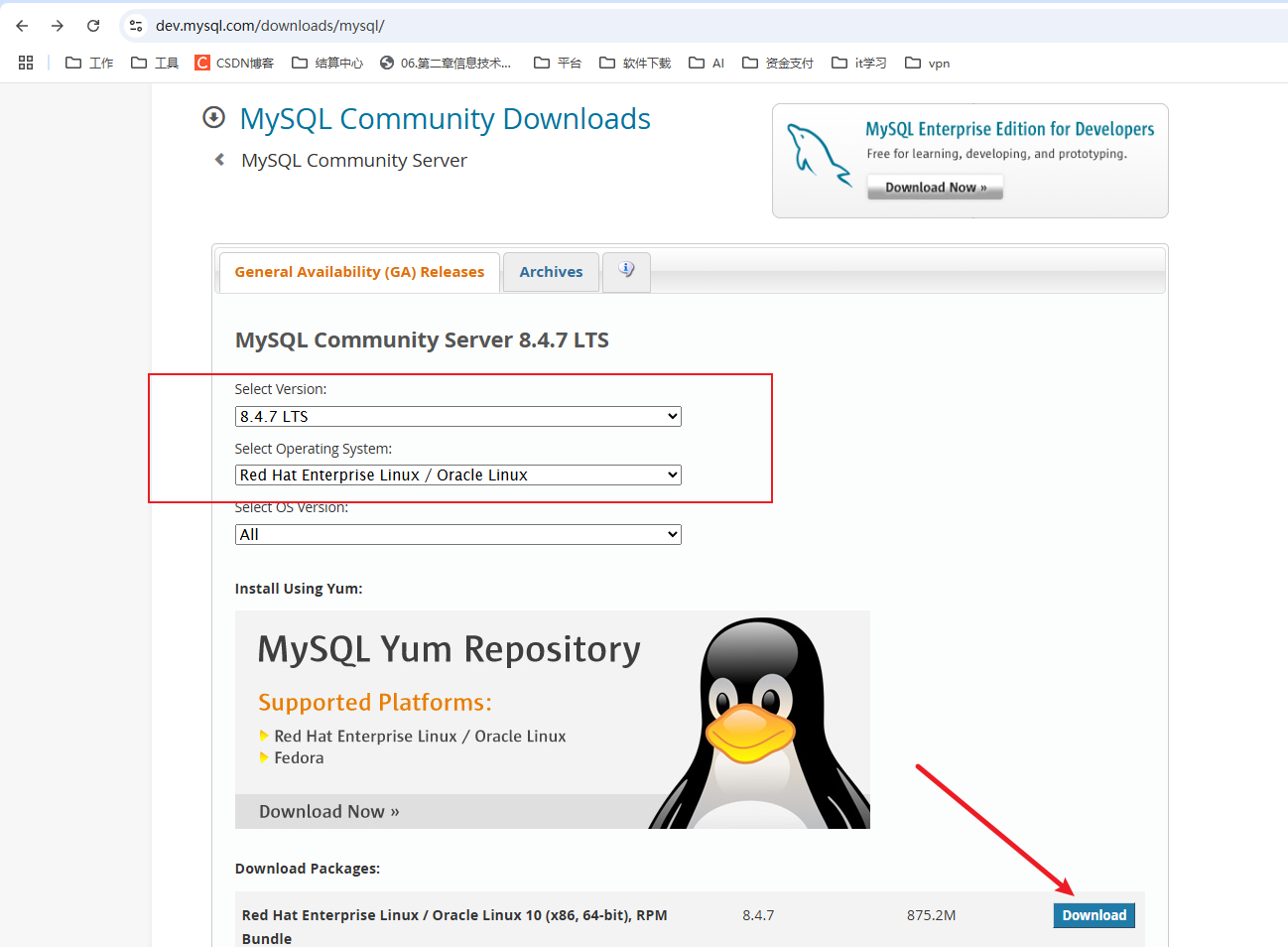Click the MySQL dolphin logo

[x=819, y=155]
